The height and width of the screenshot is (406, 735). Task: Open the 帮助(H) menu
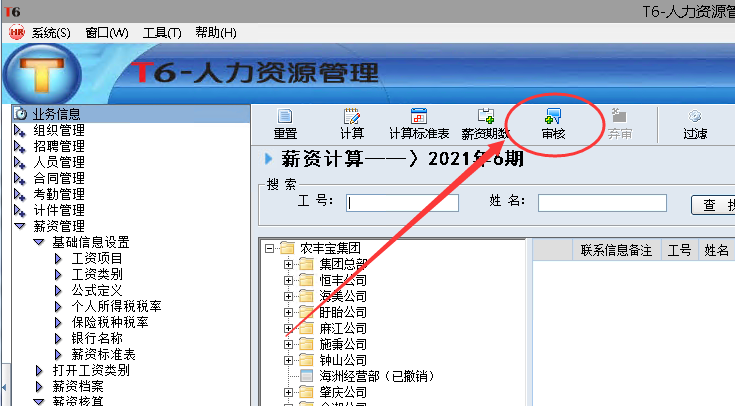pos(216,33)
